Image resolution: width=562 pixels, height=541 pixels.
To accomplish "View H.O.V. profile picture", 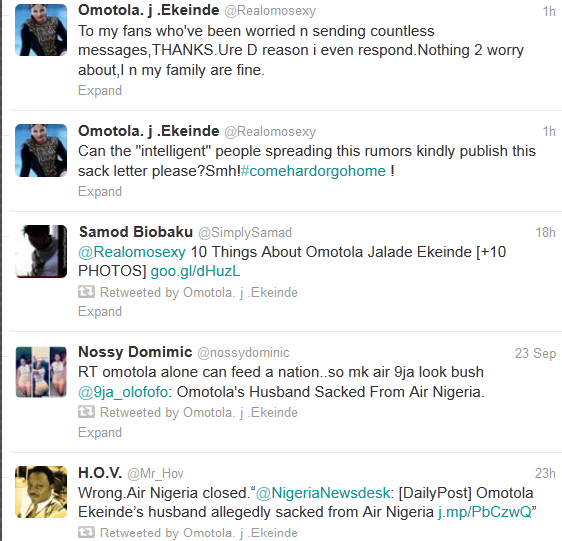I will click(41, 492).
